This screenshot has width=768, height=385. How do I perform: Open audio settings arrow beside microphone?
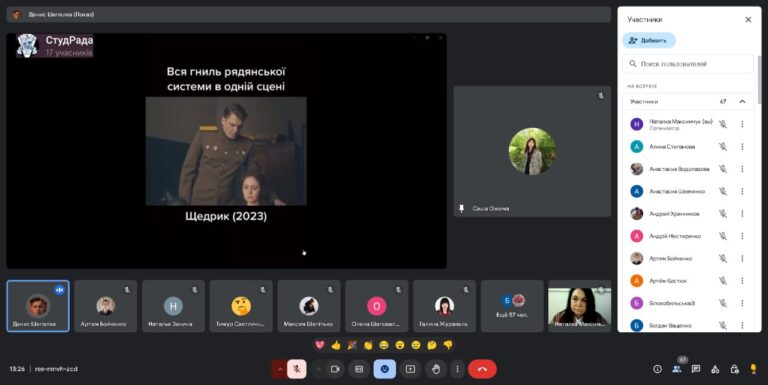coord(280,369)
